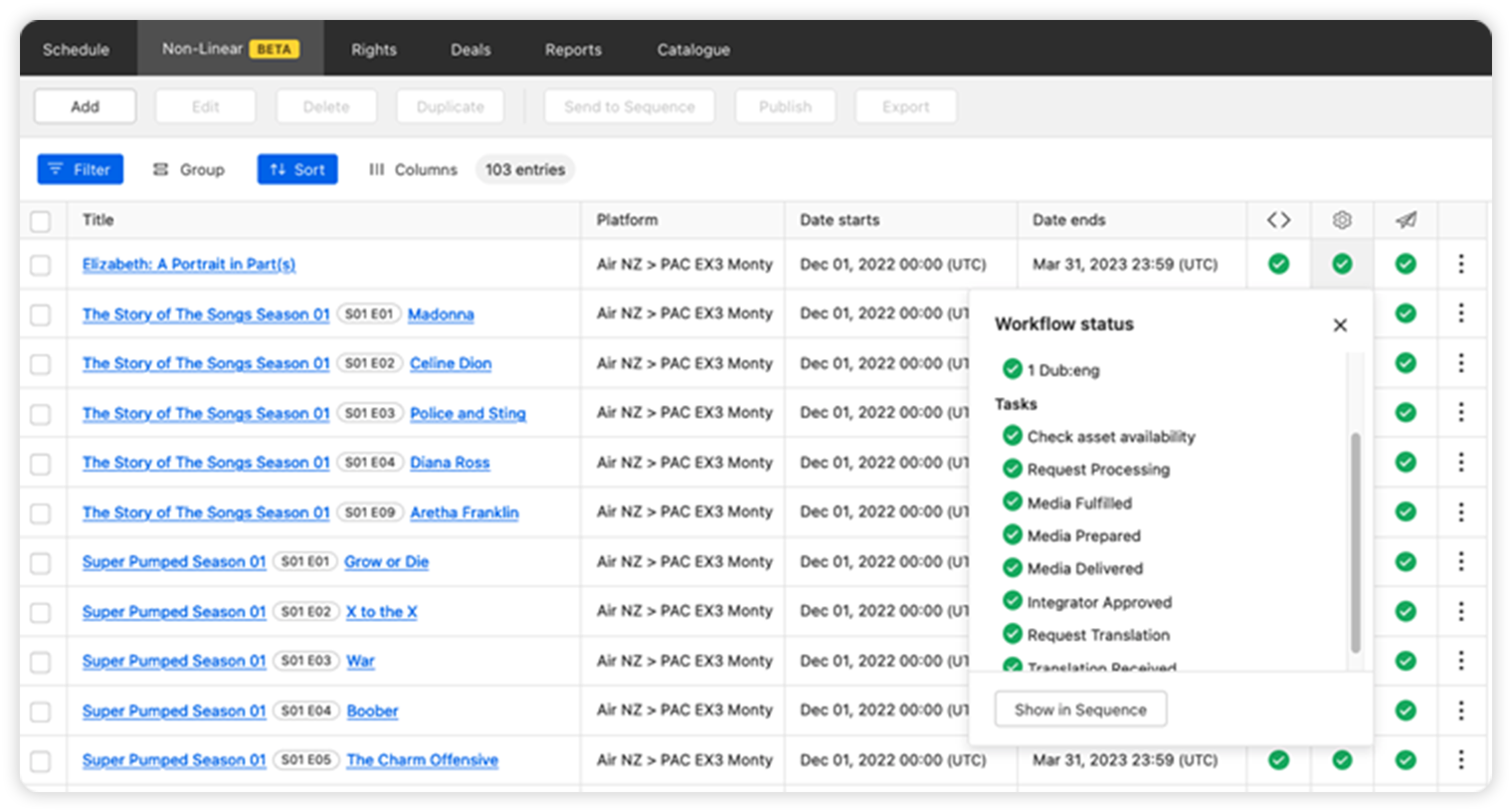Click the Workflow status popup scrollbar

1355,542
